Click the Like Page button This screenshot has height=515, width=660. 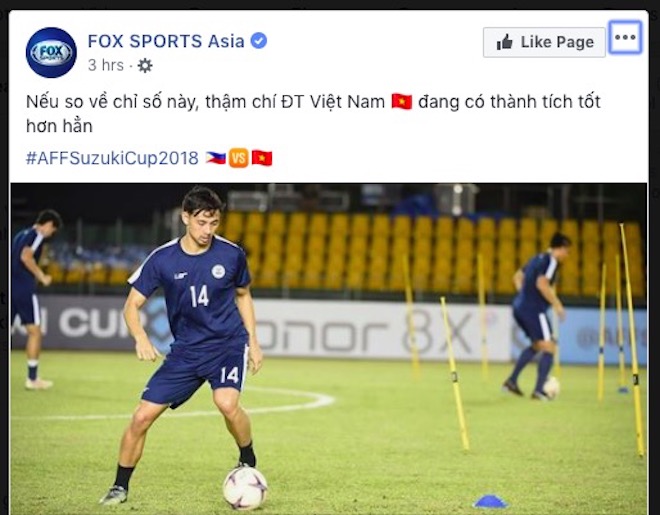click(x=544, y=42)
